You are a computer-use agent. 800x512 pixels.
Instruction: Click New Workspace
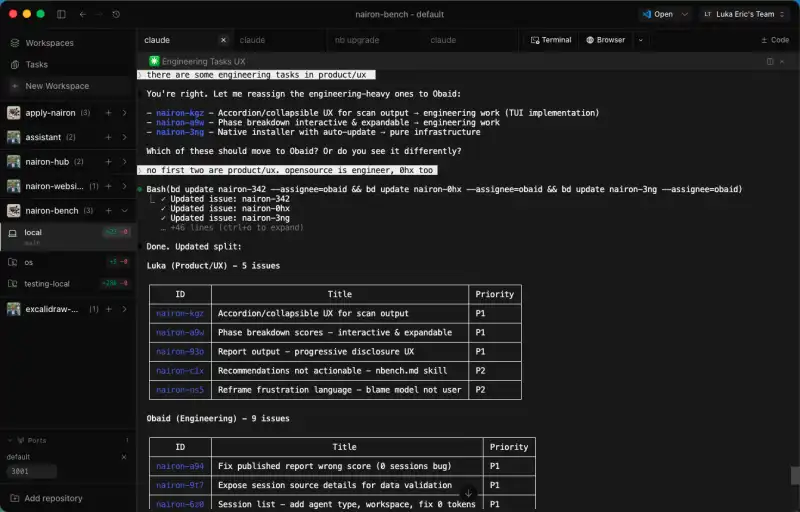click(67, 86)
